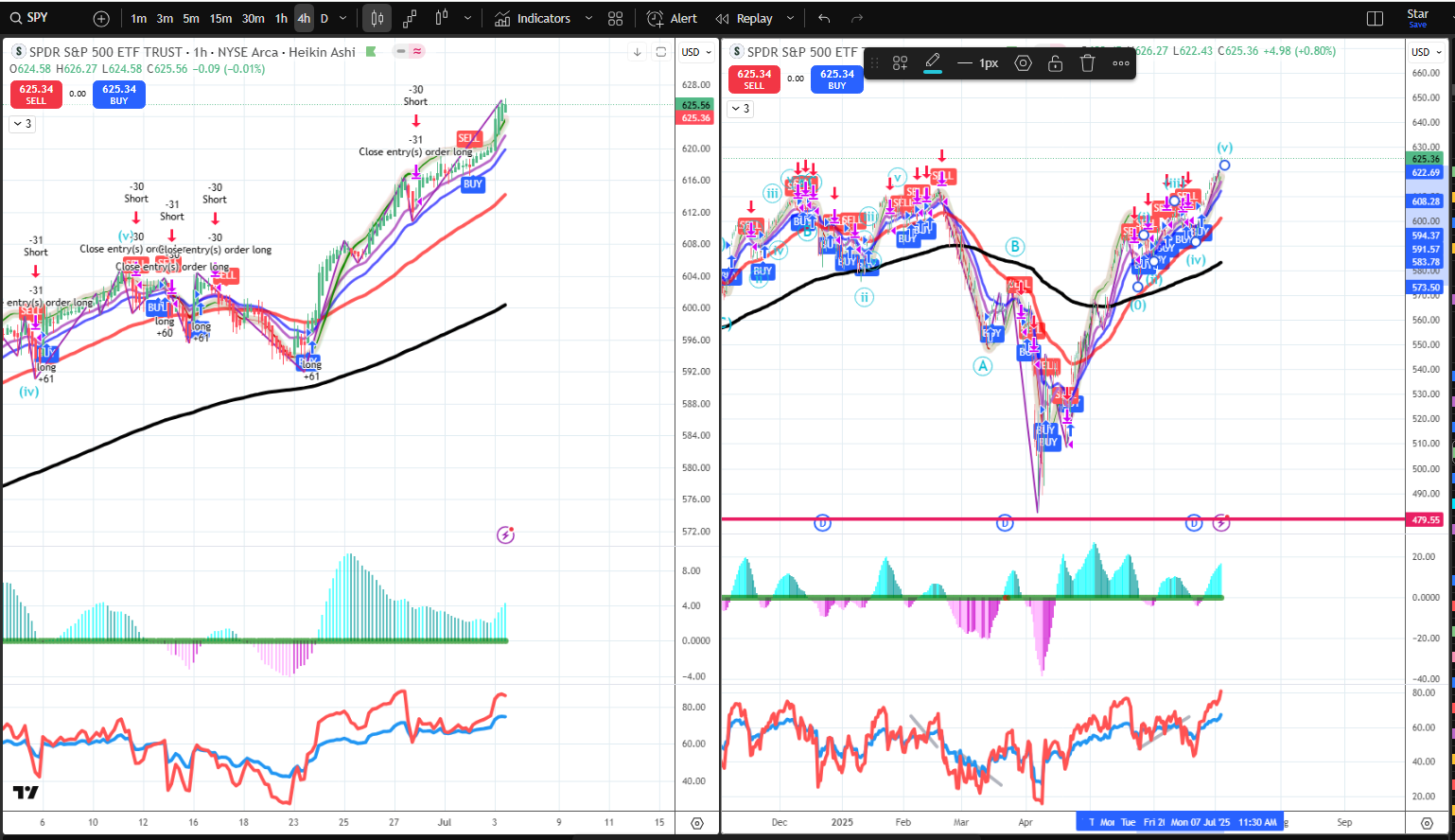Click the green 625.56 price label on left scale

coord(695,105)
